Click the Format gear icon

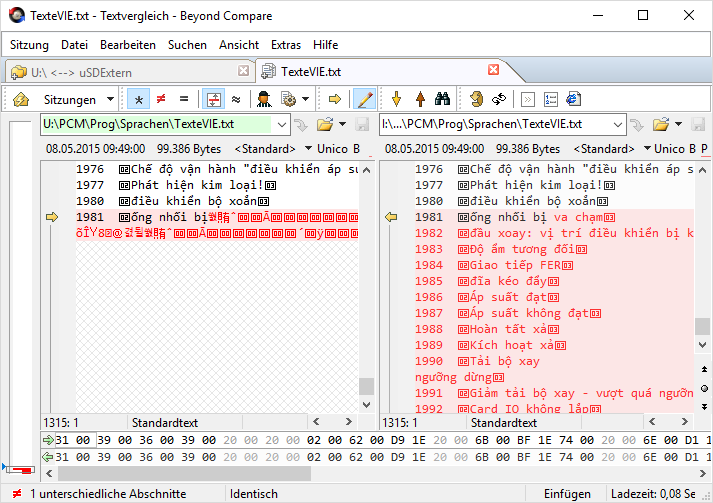pyautogui.click(x=288, y=99)
